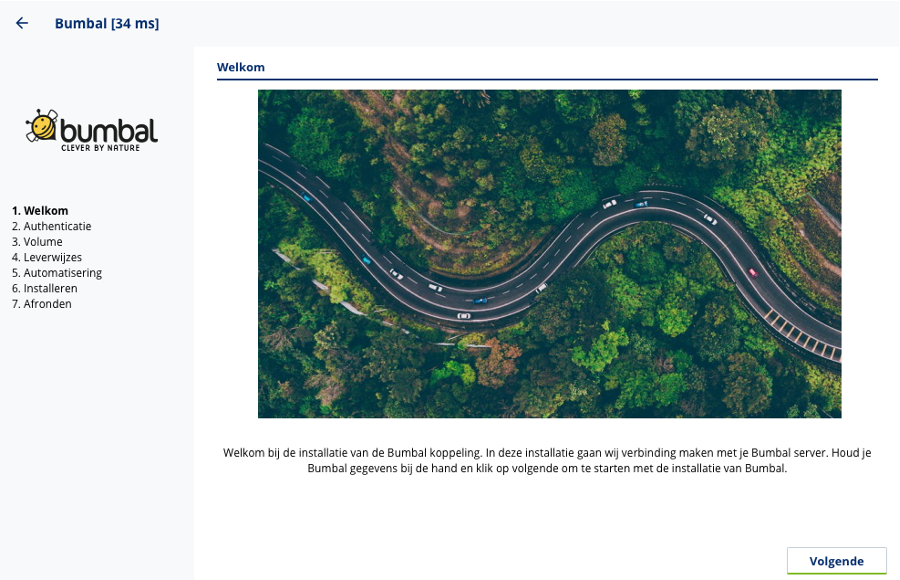Click the Welkom section heading

(x=241, y=67)
